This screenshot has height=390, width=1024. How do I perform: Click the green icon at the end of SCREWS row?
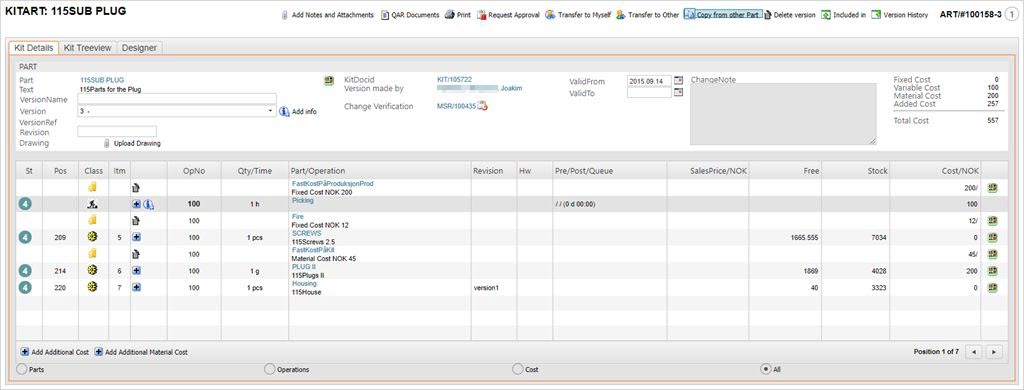pos(993,238)
